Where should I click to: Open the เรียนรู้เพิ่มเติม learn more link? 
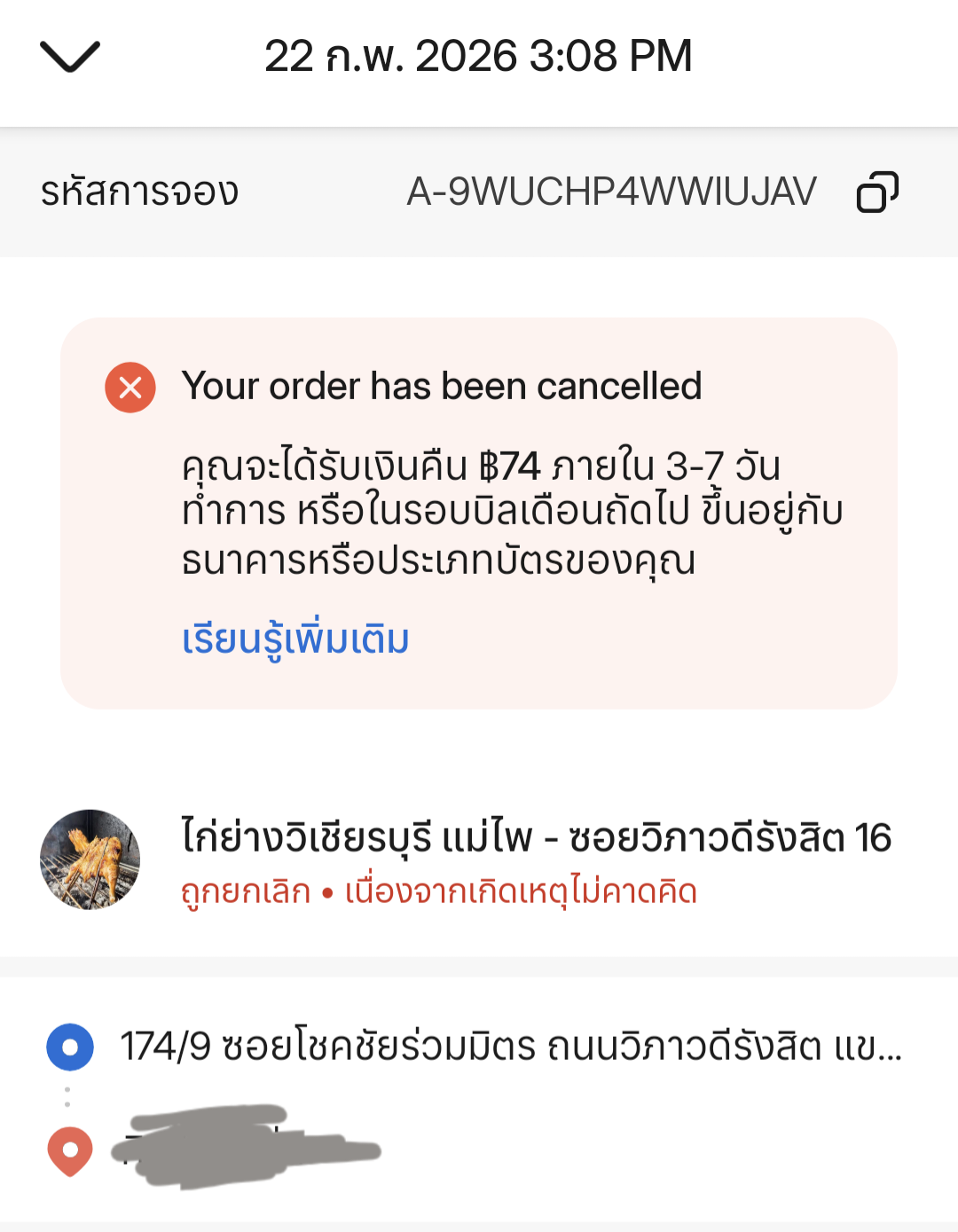[x=295, y=640]
